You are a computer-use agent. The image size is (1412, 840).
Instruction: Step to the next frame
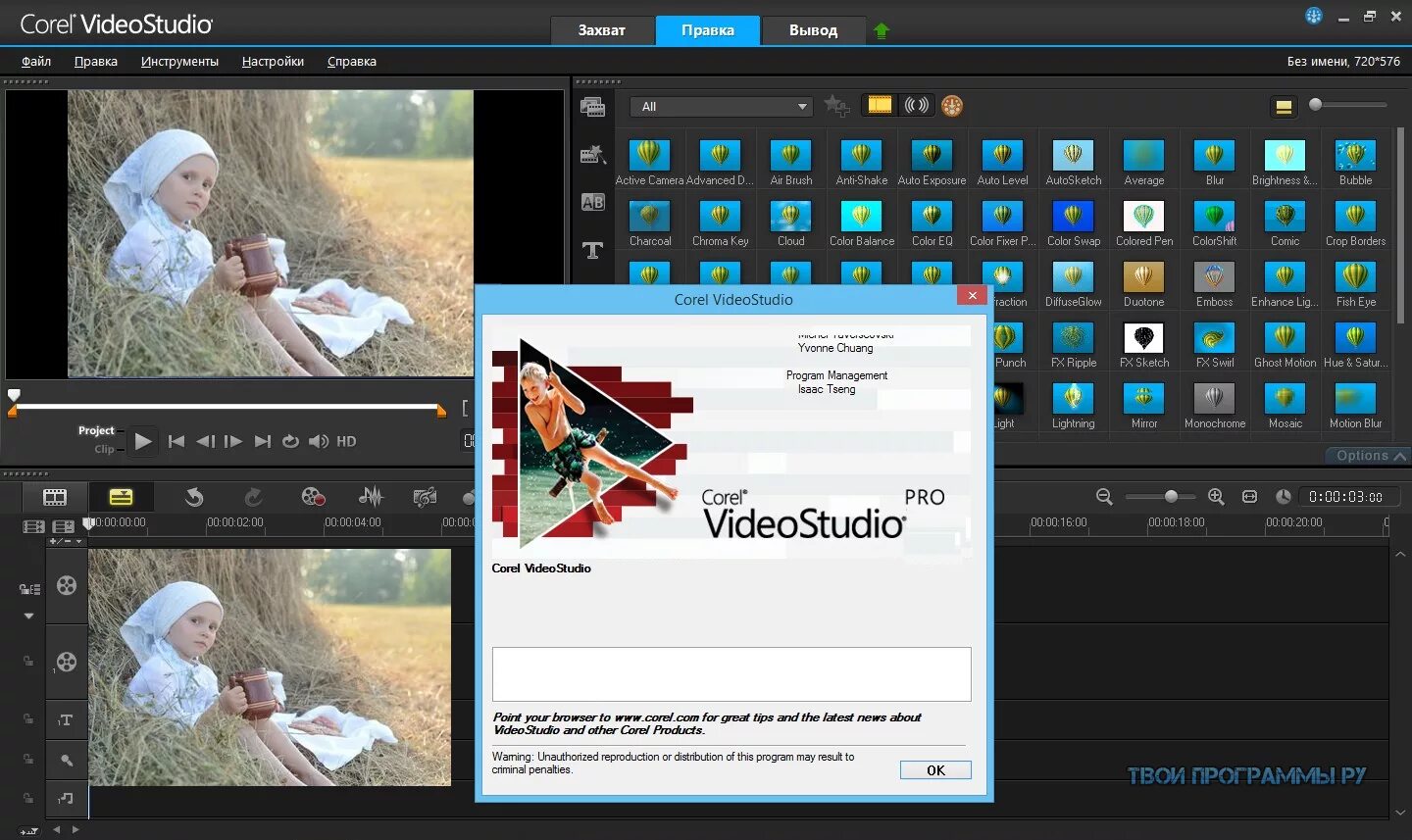[233, 441]
